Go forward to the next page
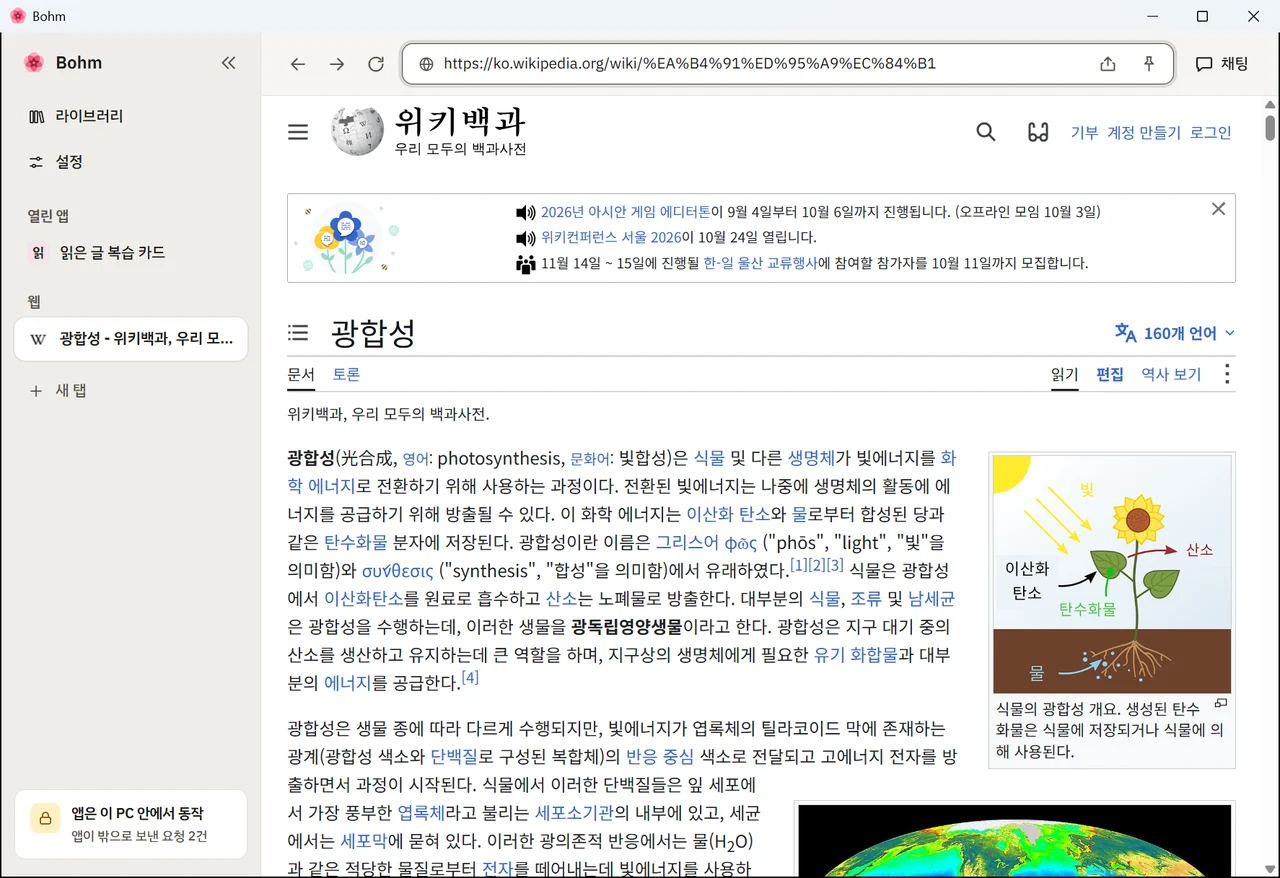Screen dimensions: 1280x878 (337, 64)
